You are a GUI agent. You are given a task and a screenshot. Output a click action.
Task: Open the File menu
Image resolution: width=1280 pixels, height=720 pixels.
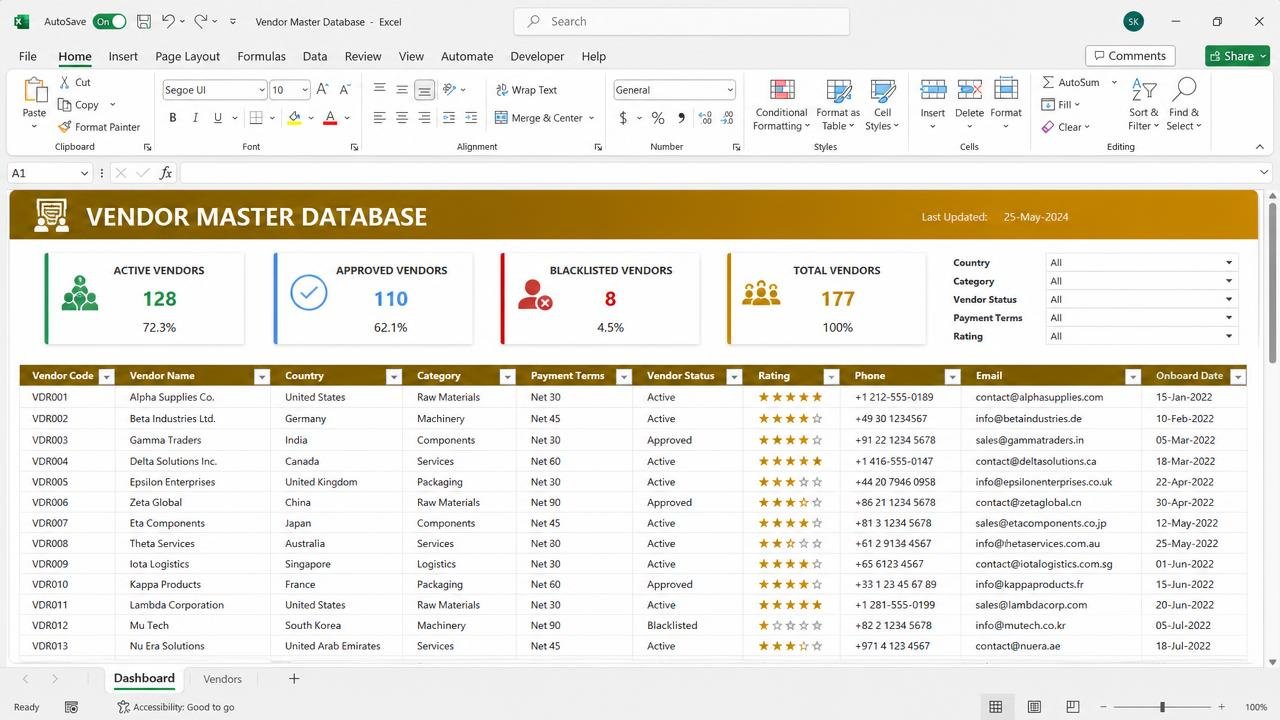point(28,56)
